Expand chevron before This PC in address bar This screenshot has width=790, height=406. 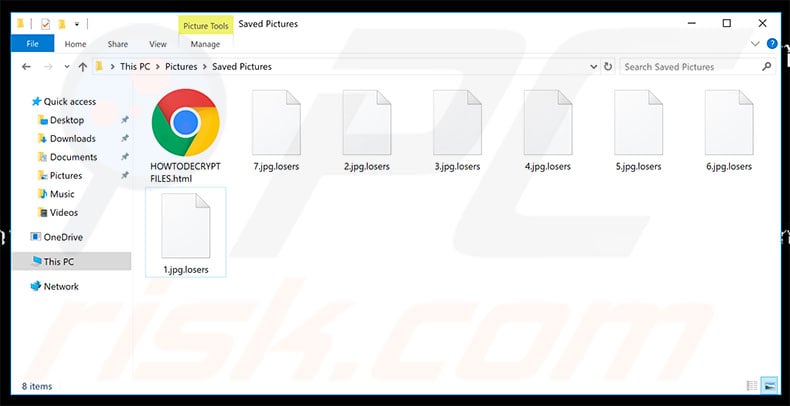(112, 66)
